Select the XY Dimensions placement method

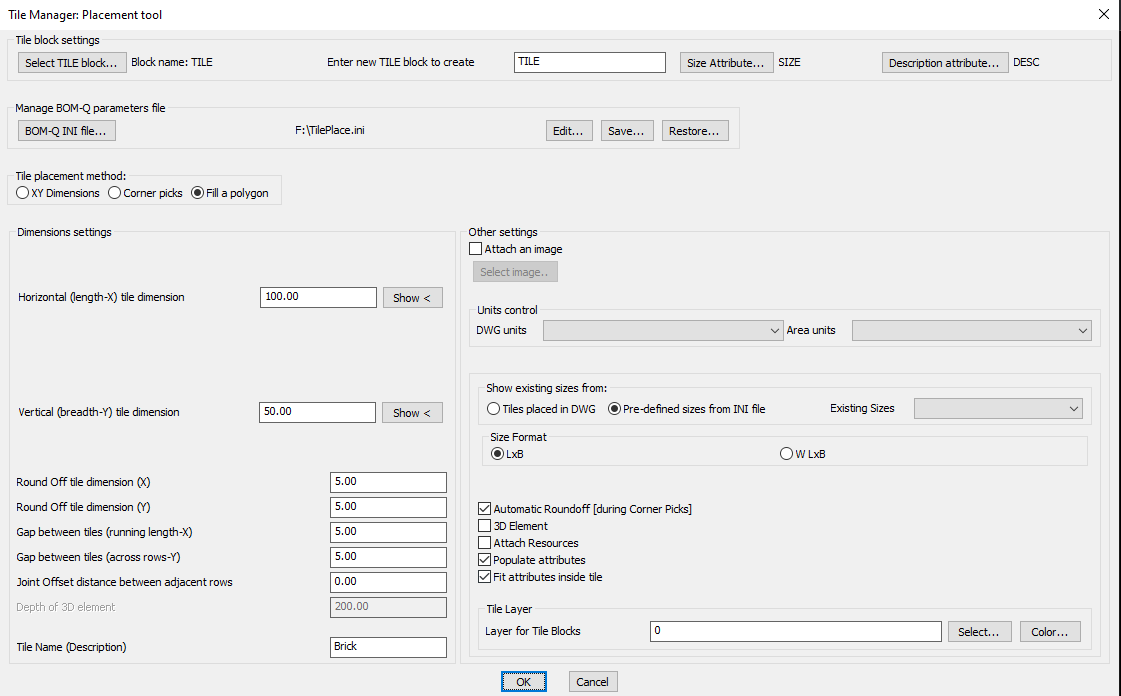tap(22, 193)
